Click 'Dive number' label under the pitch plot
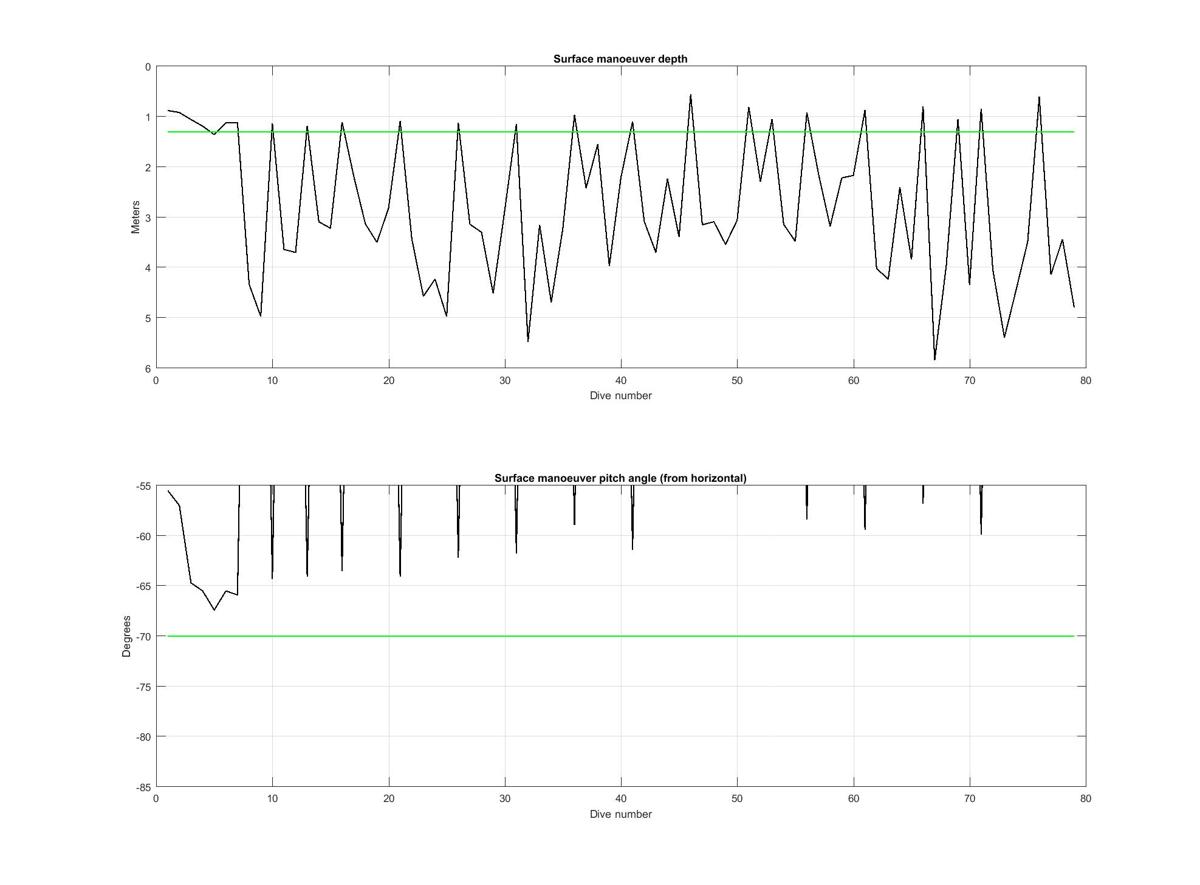Screen dimensions: 1200x885 pos(620,814)
